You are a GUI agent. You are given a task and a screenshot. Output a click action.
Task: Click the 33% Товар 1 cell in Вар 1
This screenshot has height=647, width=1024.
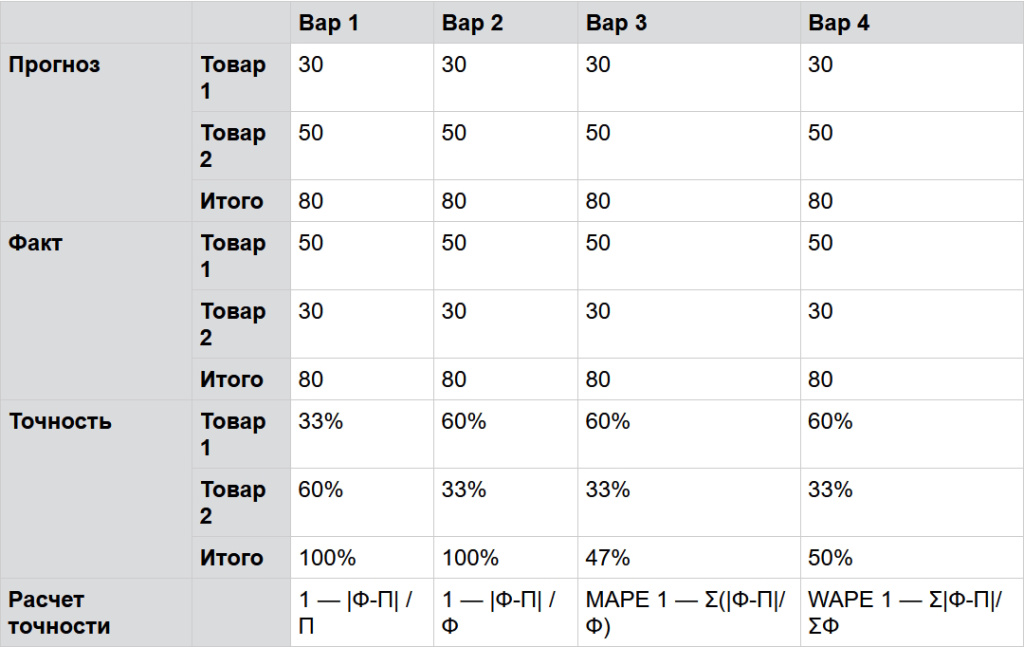click(320, 422)
